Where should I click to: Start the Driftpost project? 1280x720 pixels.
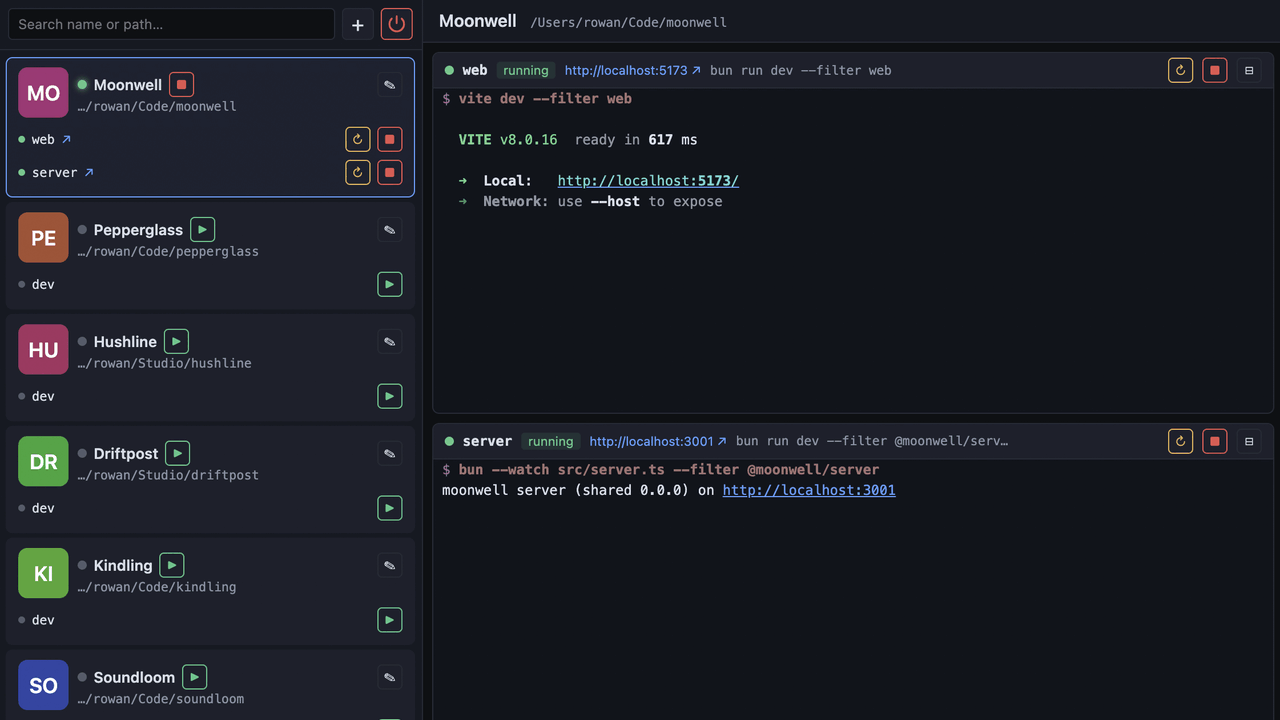click(177, 454)
